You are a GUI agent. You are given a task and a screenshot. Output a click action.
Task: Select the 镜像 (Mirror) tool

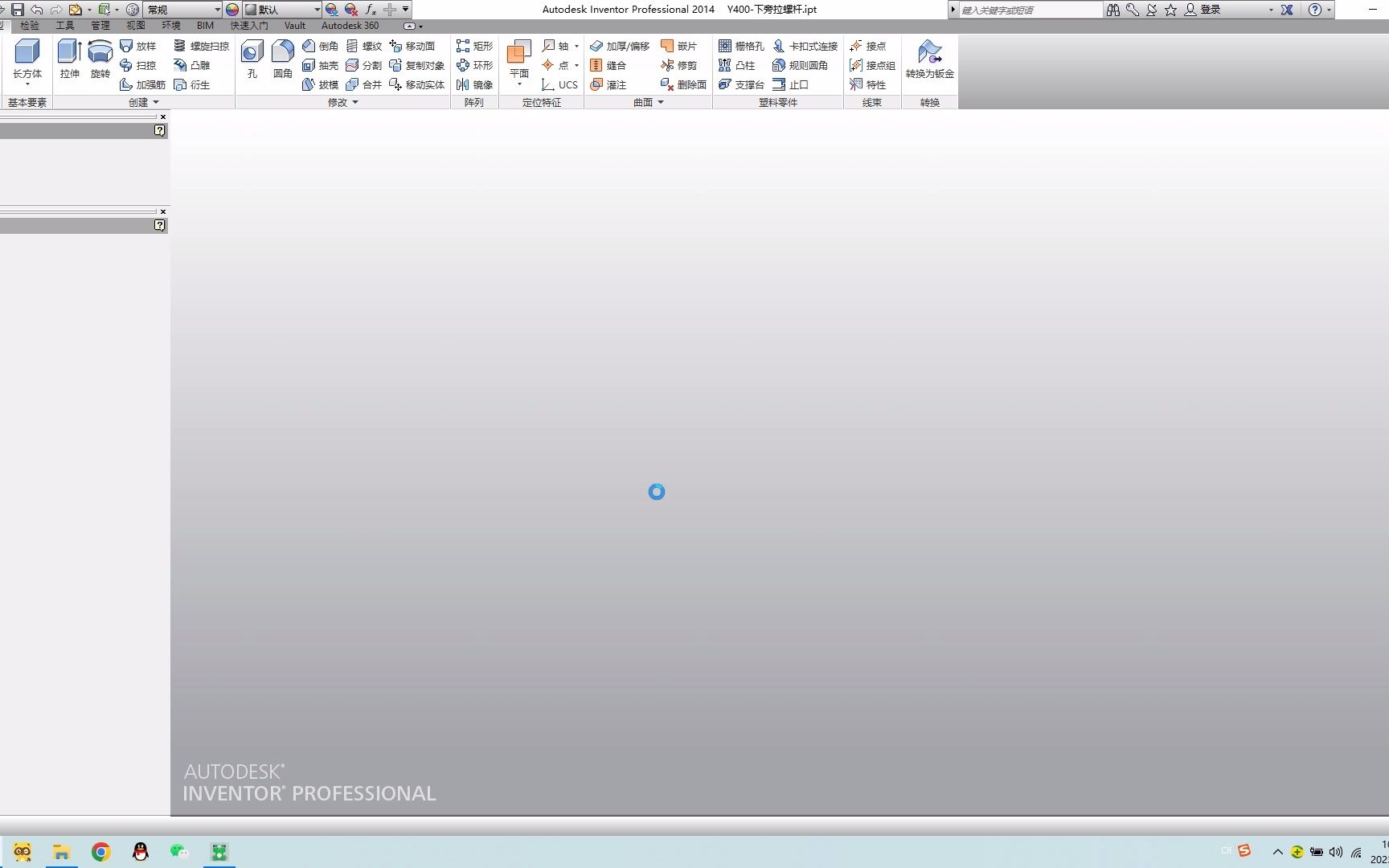tap(474, 84)
